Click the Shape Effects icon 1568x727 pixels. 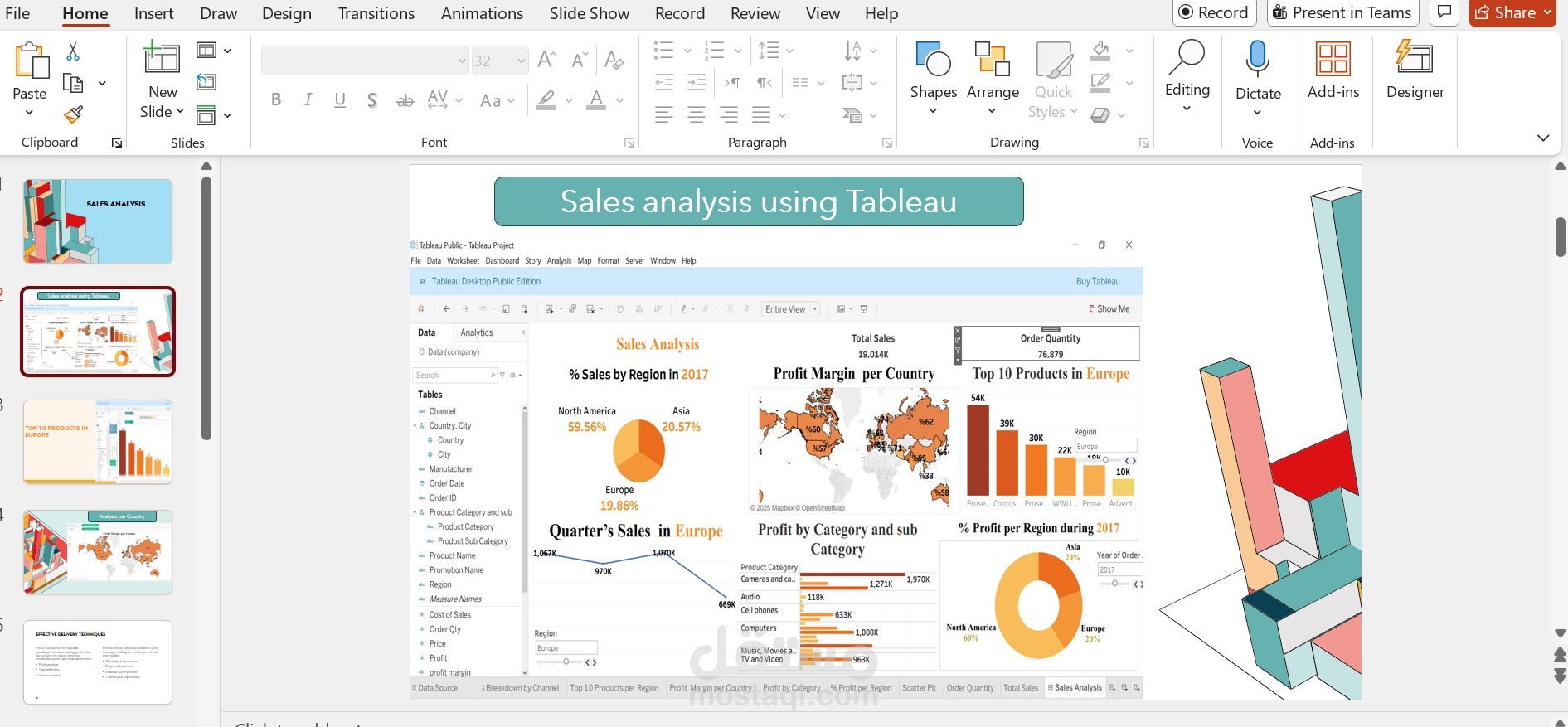coord(1100,114)
